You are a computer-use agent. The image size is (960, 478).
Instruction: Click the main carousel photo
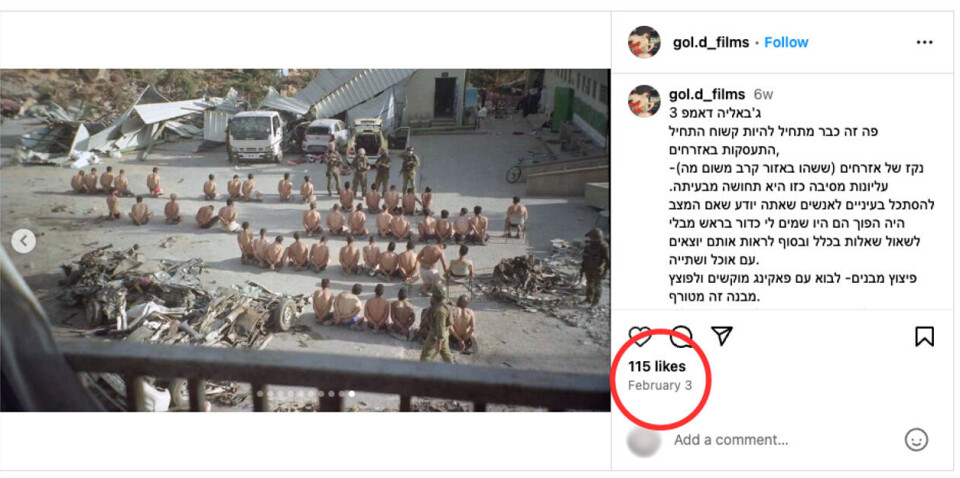point(305,240)
